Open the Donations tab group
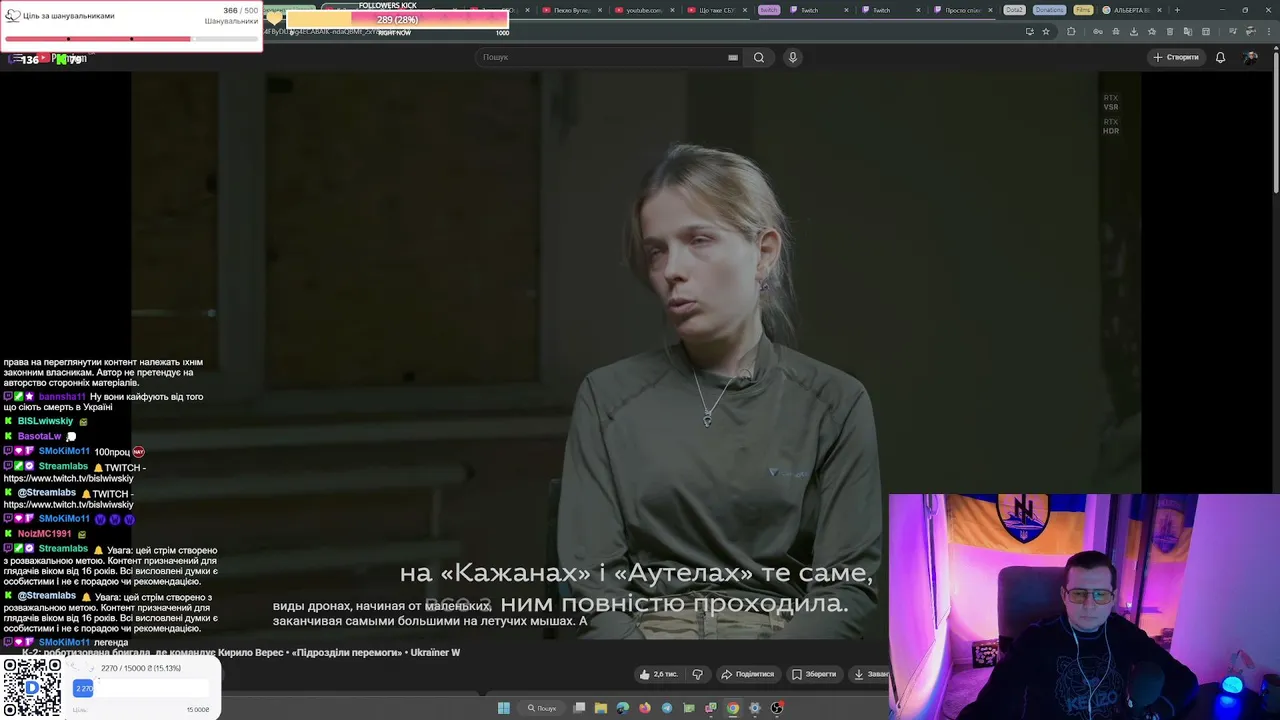The image size is (1280, 720). click(x=1049, y=10)
